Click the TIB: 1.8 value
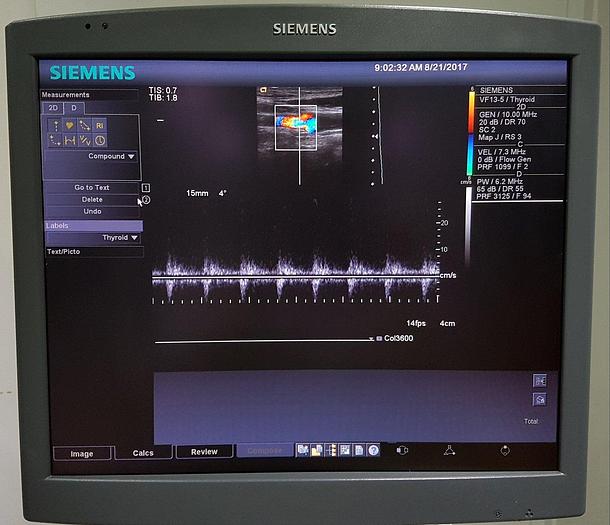Viewport: 610px width, 525px height. [x=163, y=98]
